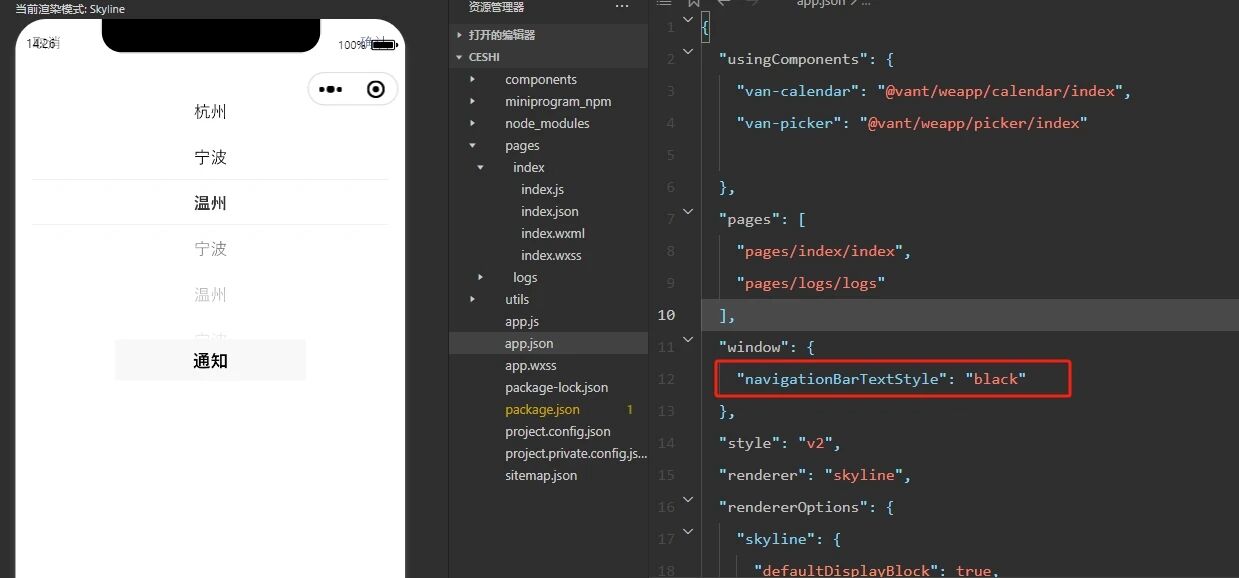This screenshot has height=578, width=1239.
Task: Fold the rendererOptions block on line 16
Action: coord(687,500)
